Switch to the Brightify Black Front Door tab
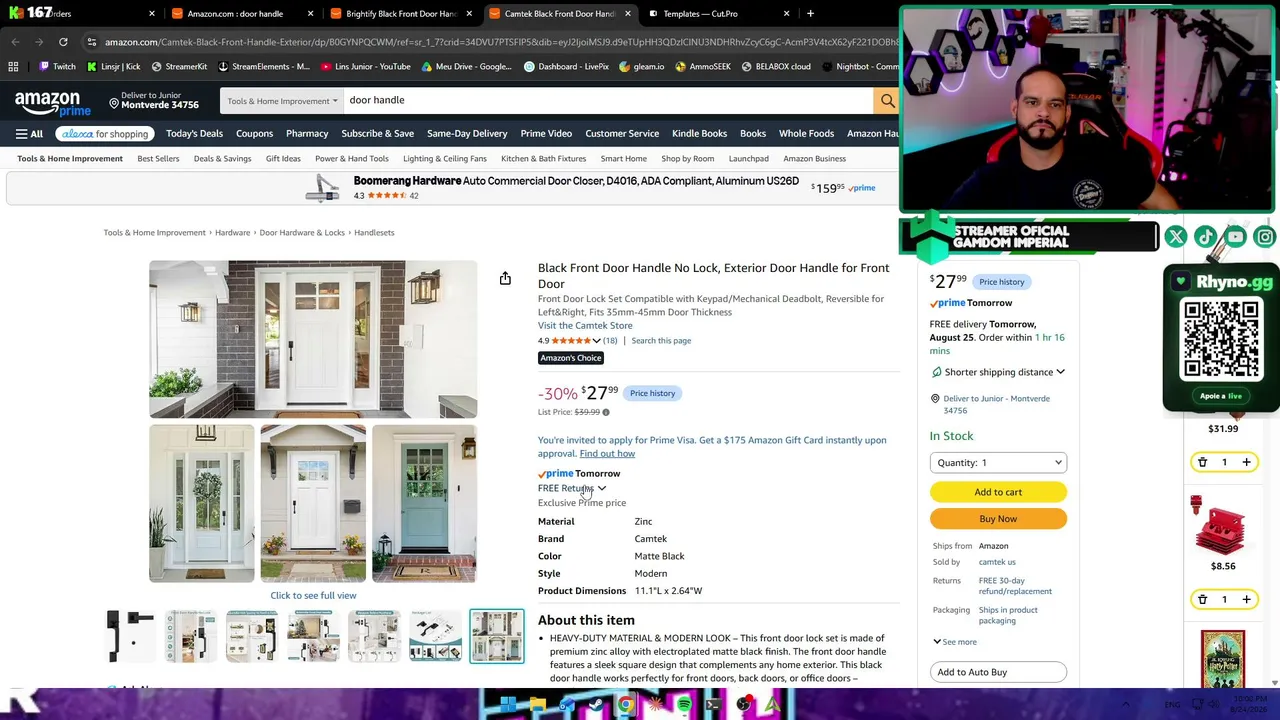 (x=400, y=14)
